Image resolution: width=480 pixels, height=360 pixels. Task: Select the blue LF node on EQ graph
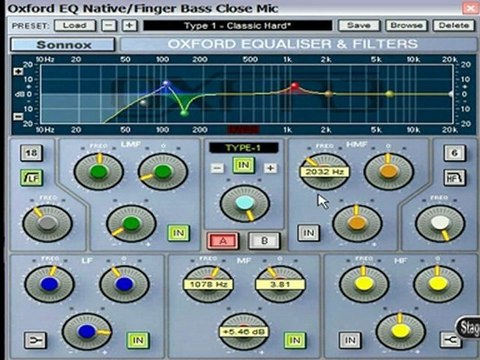tap(166, 84)
